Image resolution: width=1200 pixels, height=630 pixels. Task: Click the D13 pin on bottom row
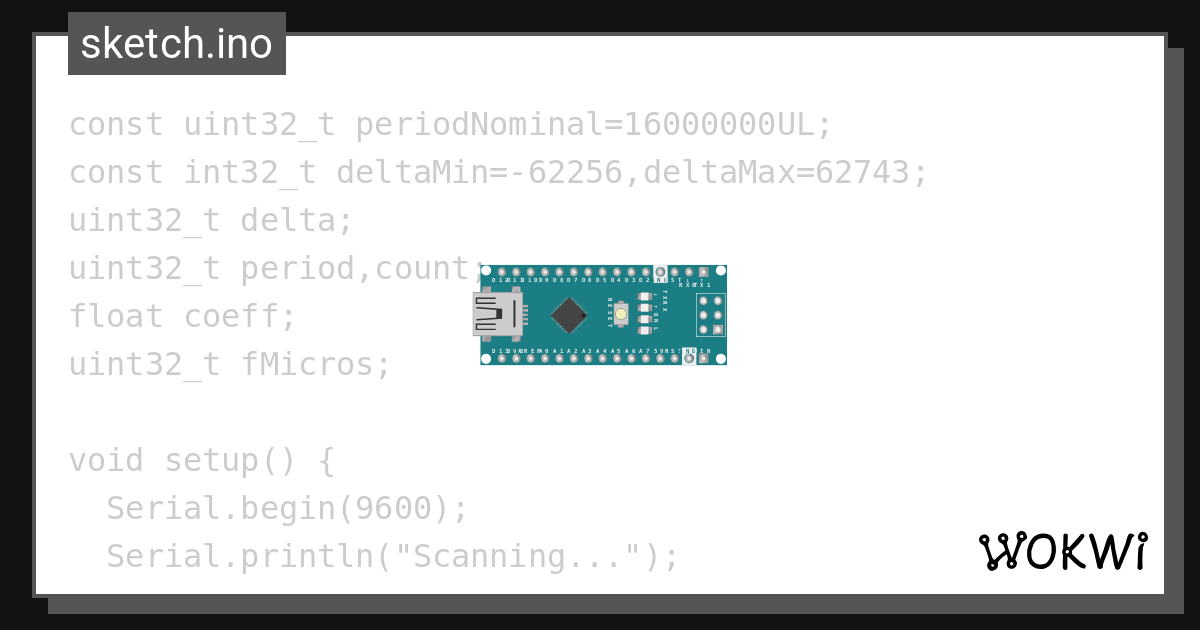(x=502, y=359)
